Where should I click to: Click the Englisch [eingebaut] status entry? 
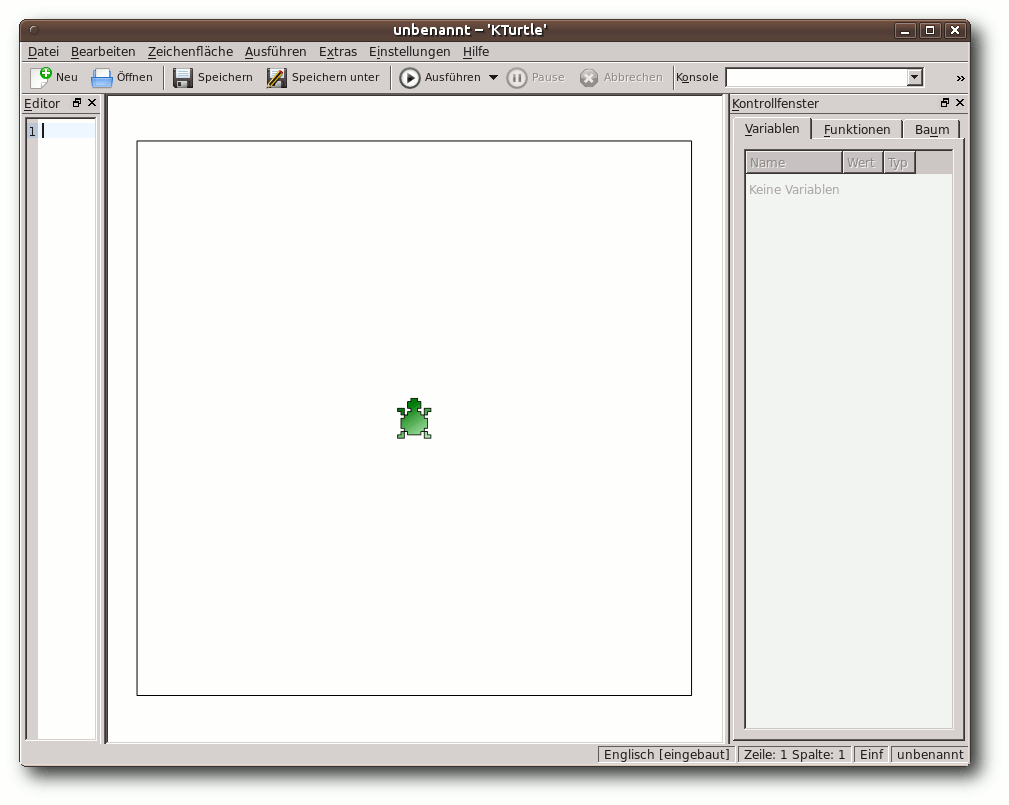(x=666, y=755)
